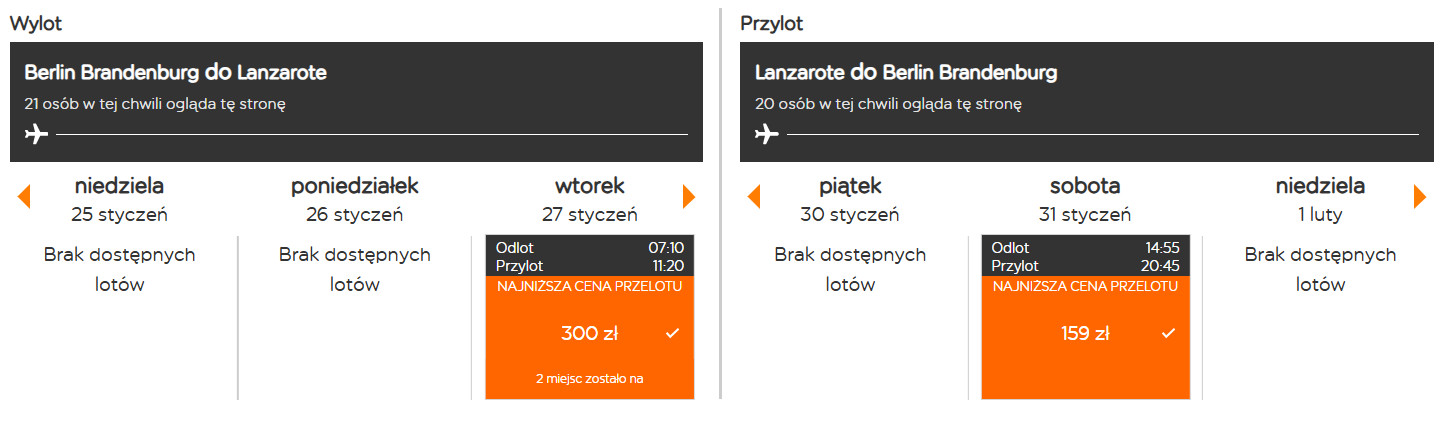Choose the 300 zł outbound fare

tap(589, 334)
